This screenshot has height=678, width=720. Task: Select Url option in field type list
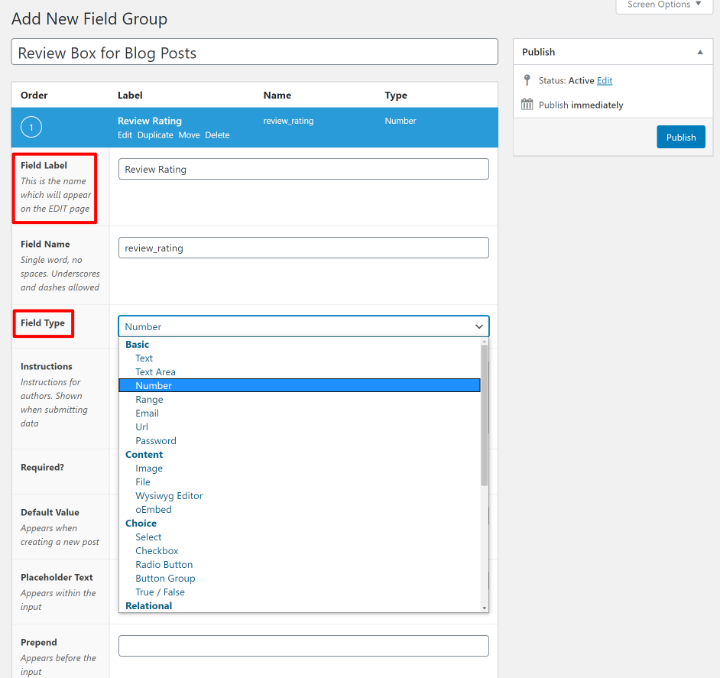click(x=300, y=427)
